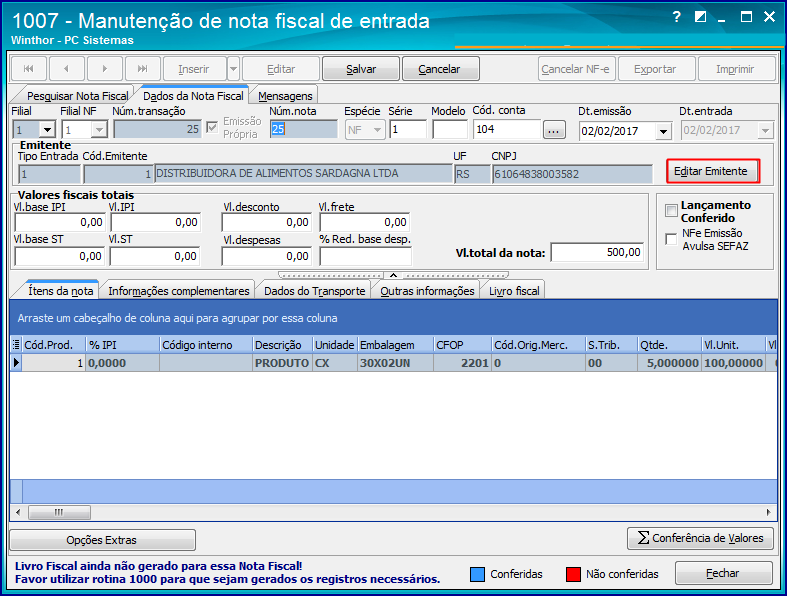Open the Dt.emissão date picker
This screenshot has height=596, width=787.
(x=664, y=131)
